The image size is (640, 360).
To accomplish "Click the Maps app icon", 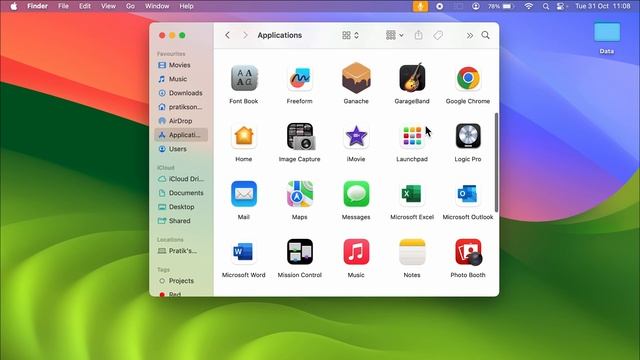I will click(299, 194).
